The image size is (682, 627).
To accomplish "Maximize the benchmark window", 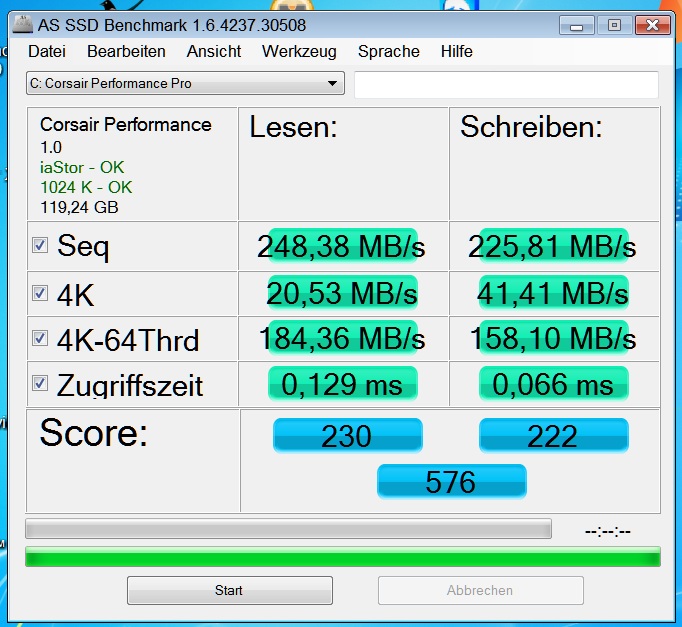I will tap(614, 26).
